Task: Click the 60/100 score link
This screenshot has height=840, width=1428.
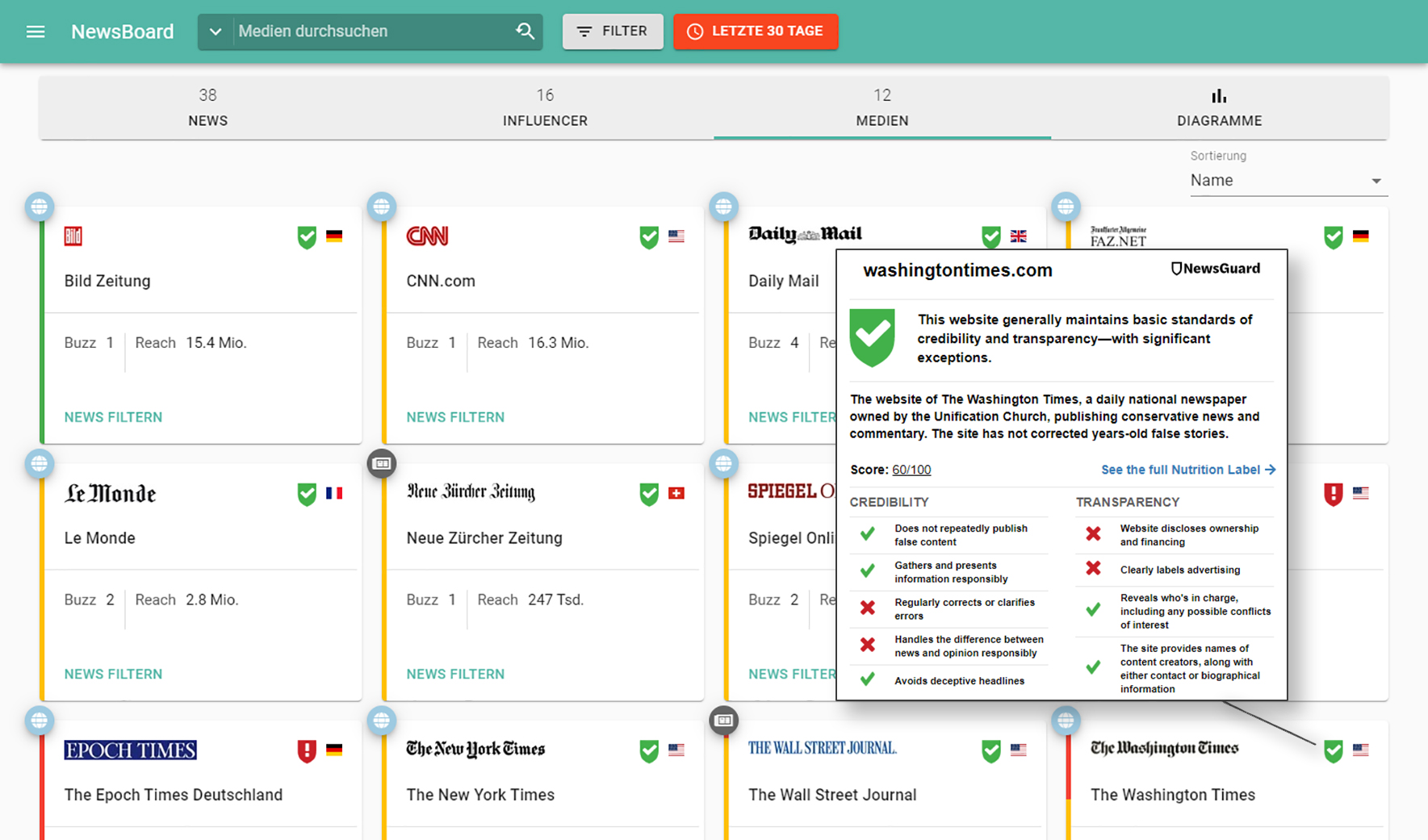Action: [x=911, y=470]
